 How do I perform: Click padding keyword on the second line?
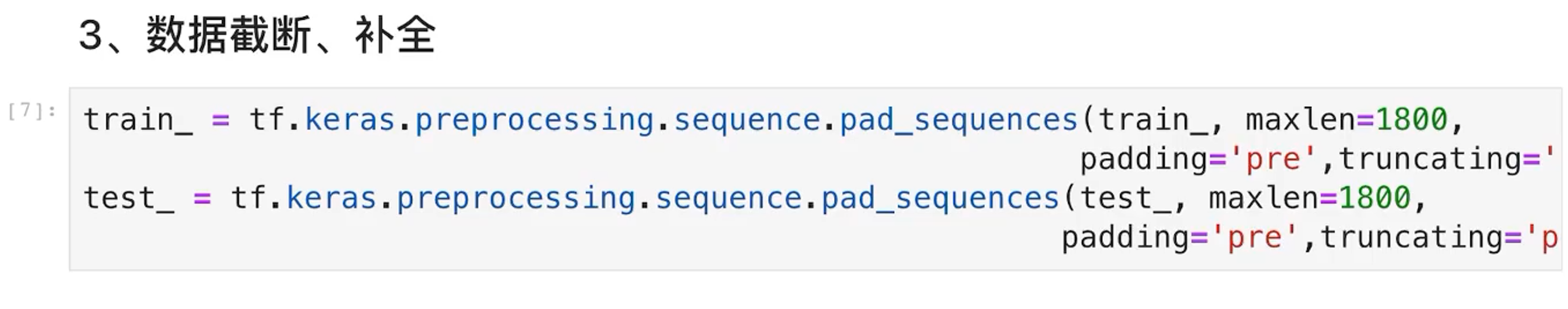coord(1143,159)
